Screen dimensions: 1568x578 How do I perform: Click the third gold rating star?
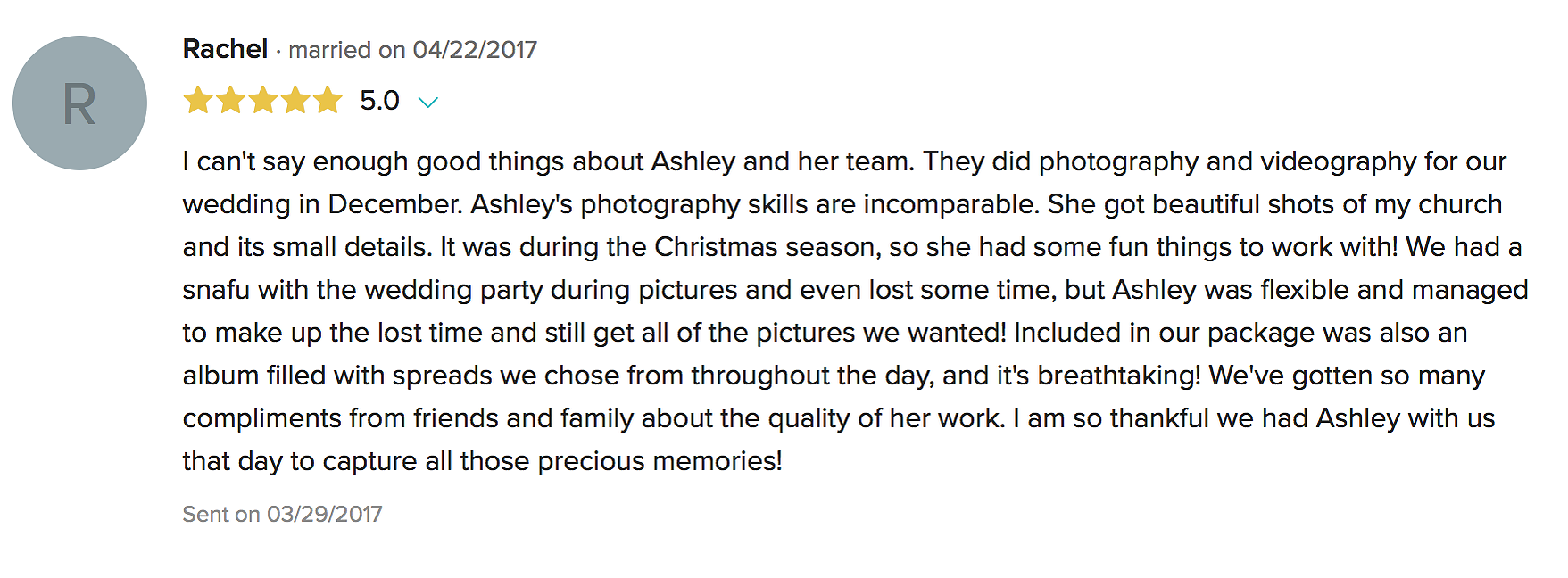pyautogui.click(x=262, y=100)
